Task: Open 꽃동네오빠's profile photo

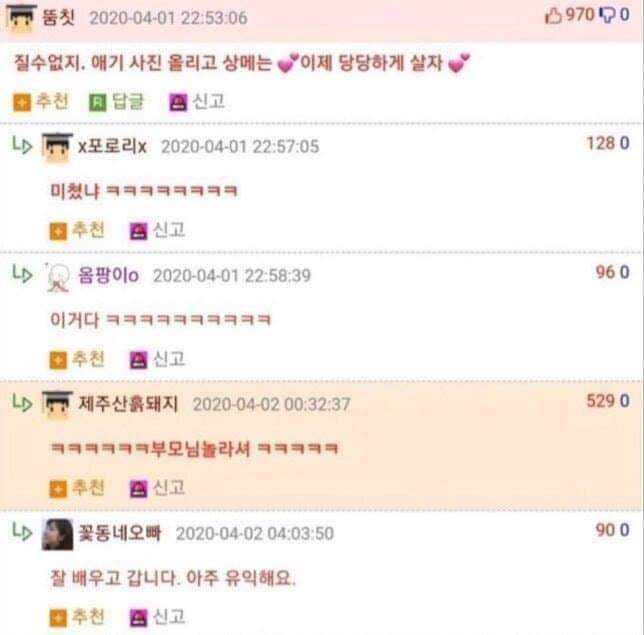Action: pos(58,534)
